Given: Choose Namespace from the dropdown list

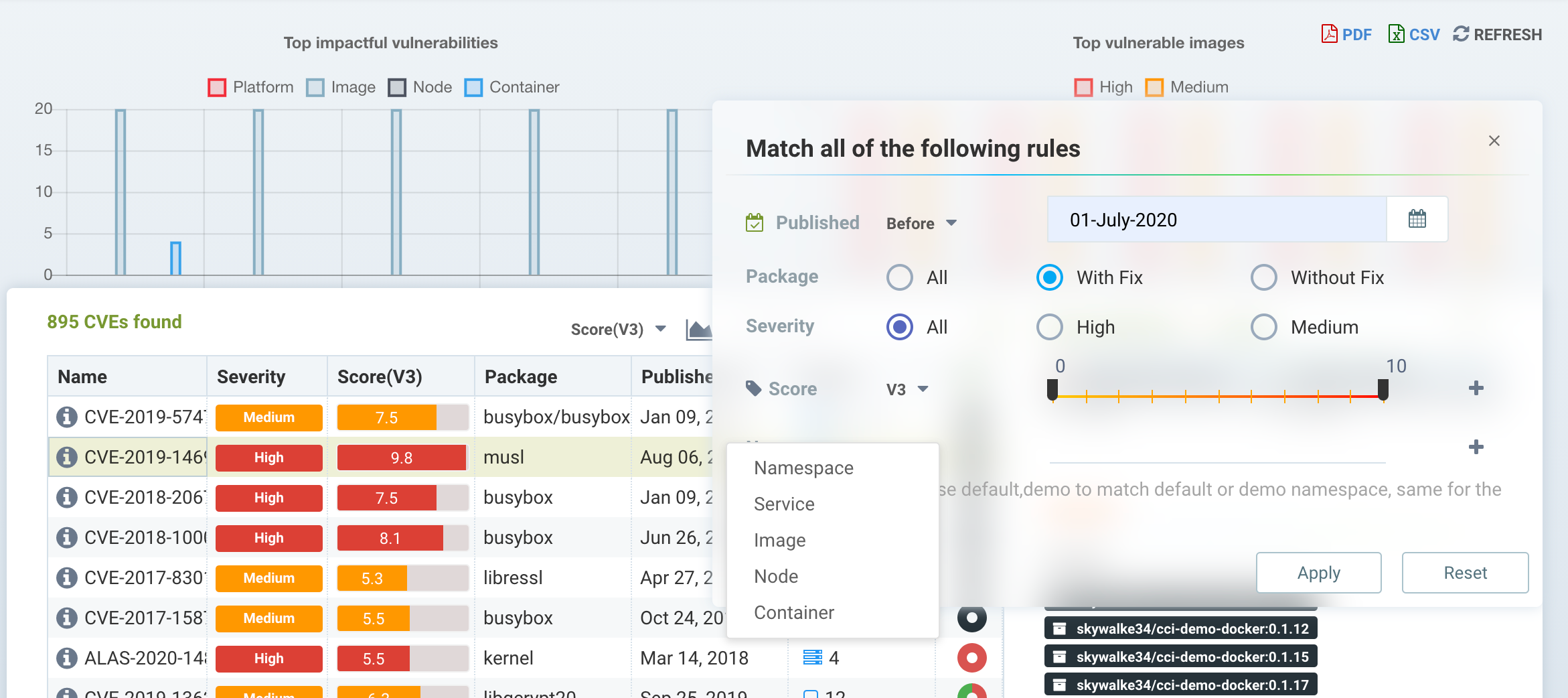Looking at the screenshot, I should 803,468.
